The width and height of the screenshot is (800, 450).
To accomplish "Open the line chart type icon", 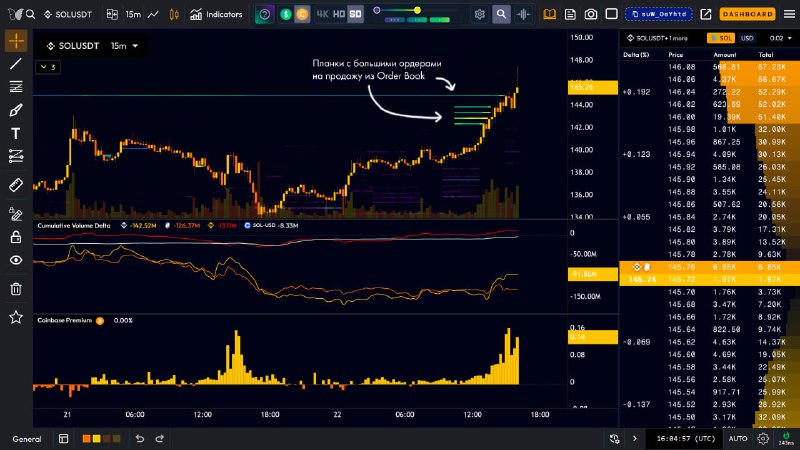I will [x=153, y=14].
